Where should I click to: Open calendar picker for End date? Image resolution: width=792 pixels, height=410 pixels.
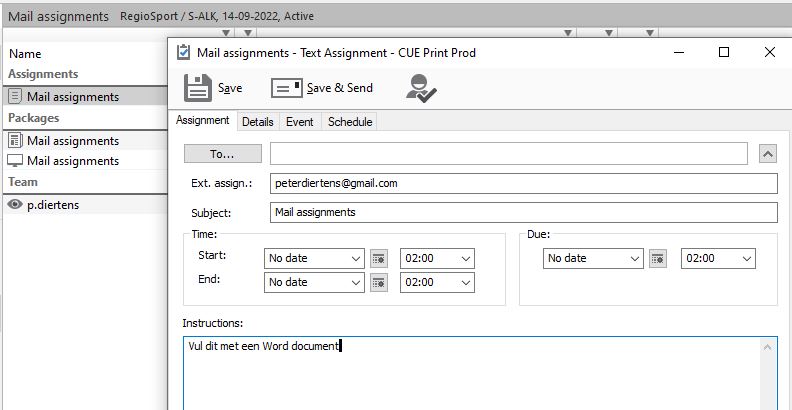click(x=378, y=282)
